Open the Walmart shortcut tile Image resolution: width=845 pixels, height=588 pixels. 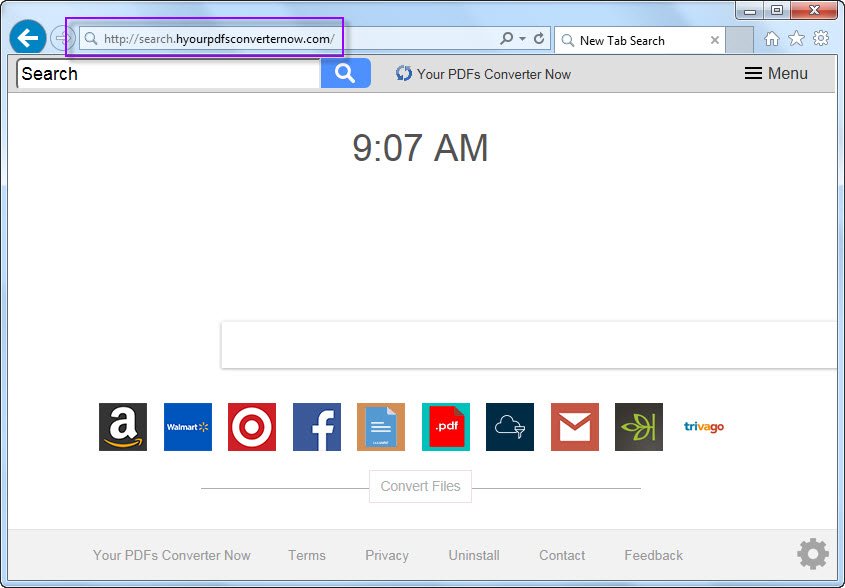point(188,427)
